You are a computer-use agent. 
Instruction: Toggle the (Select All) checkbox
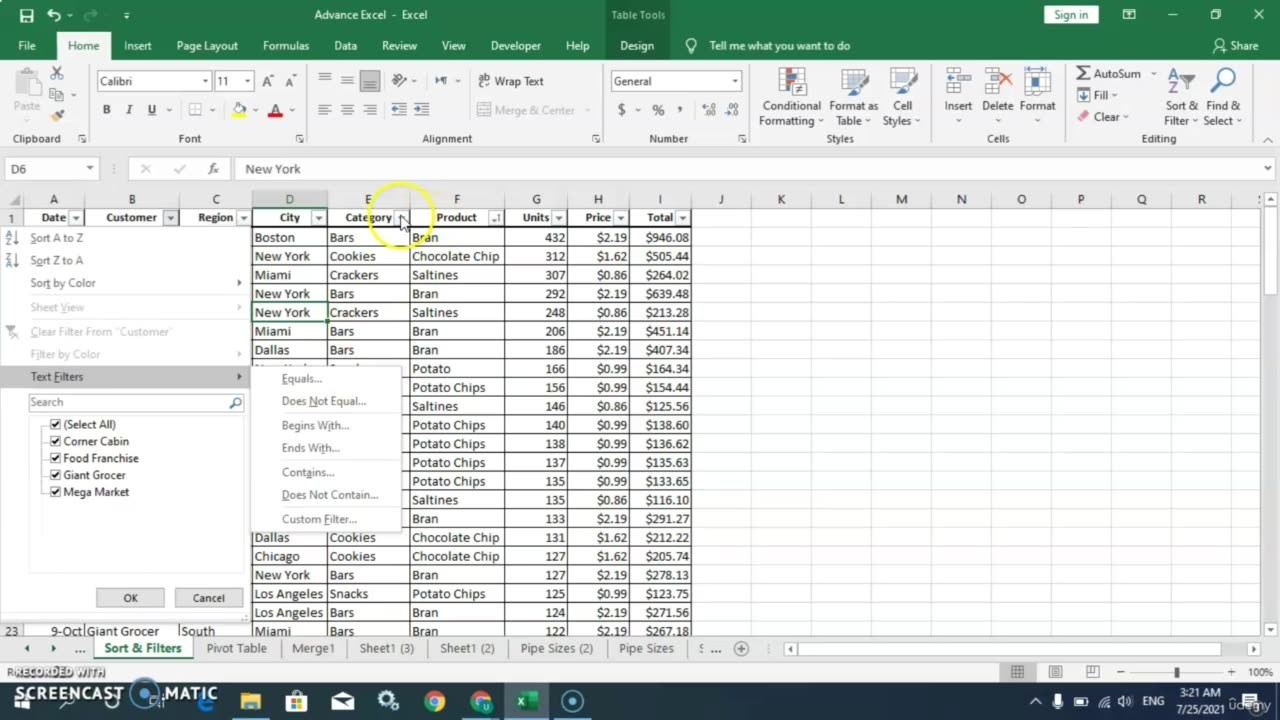56,424
